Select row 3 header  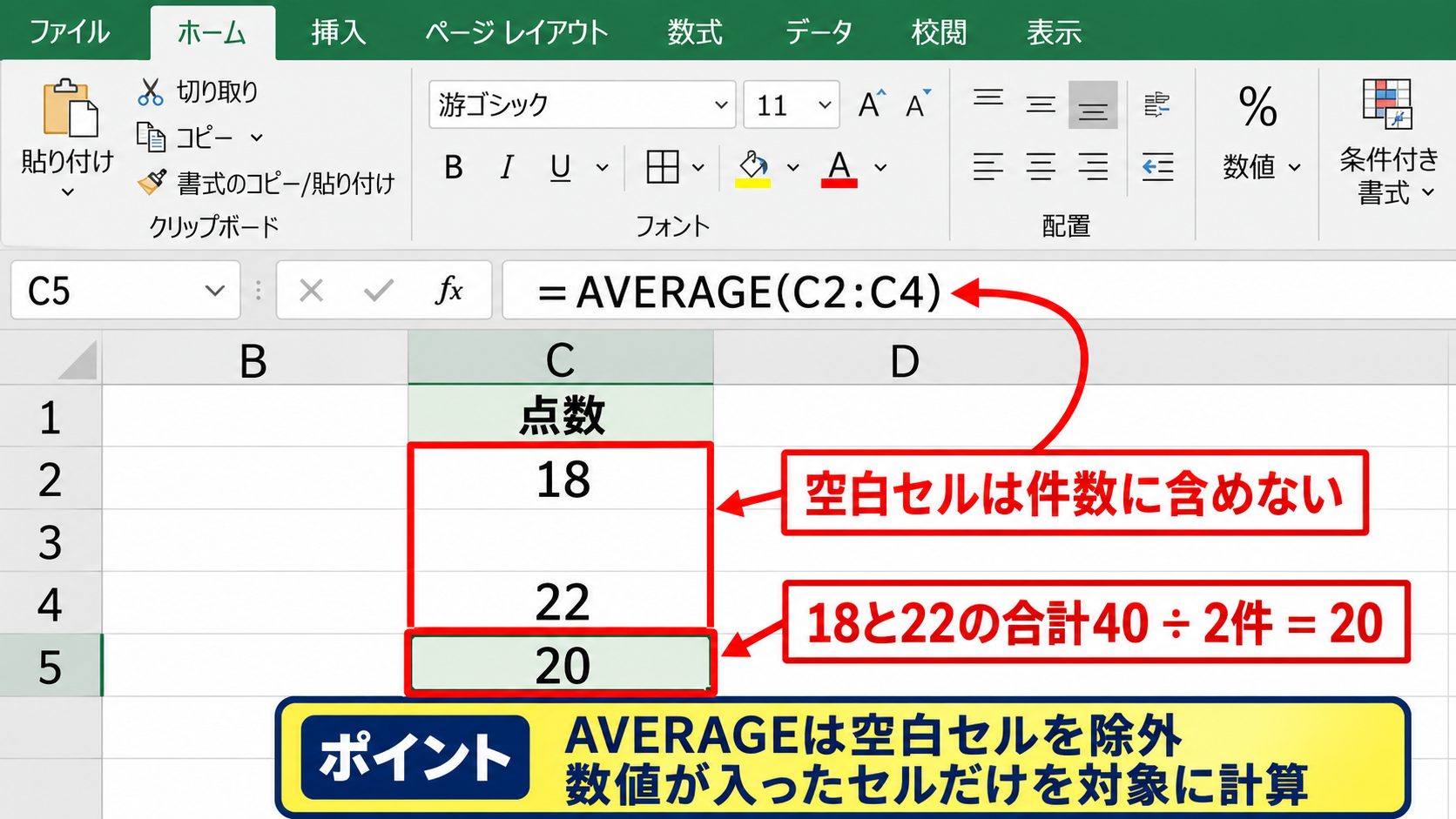coord(51,541)
